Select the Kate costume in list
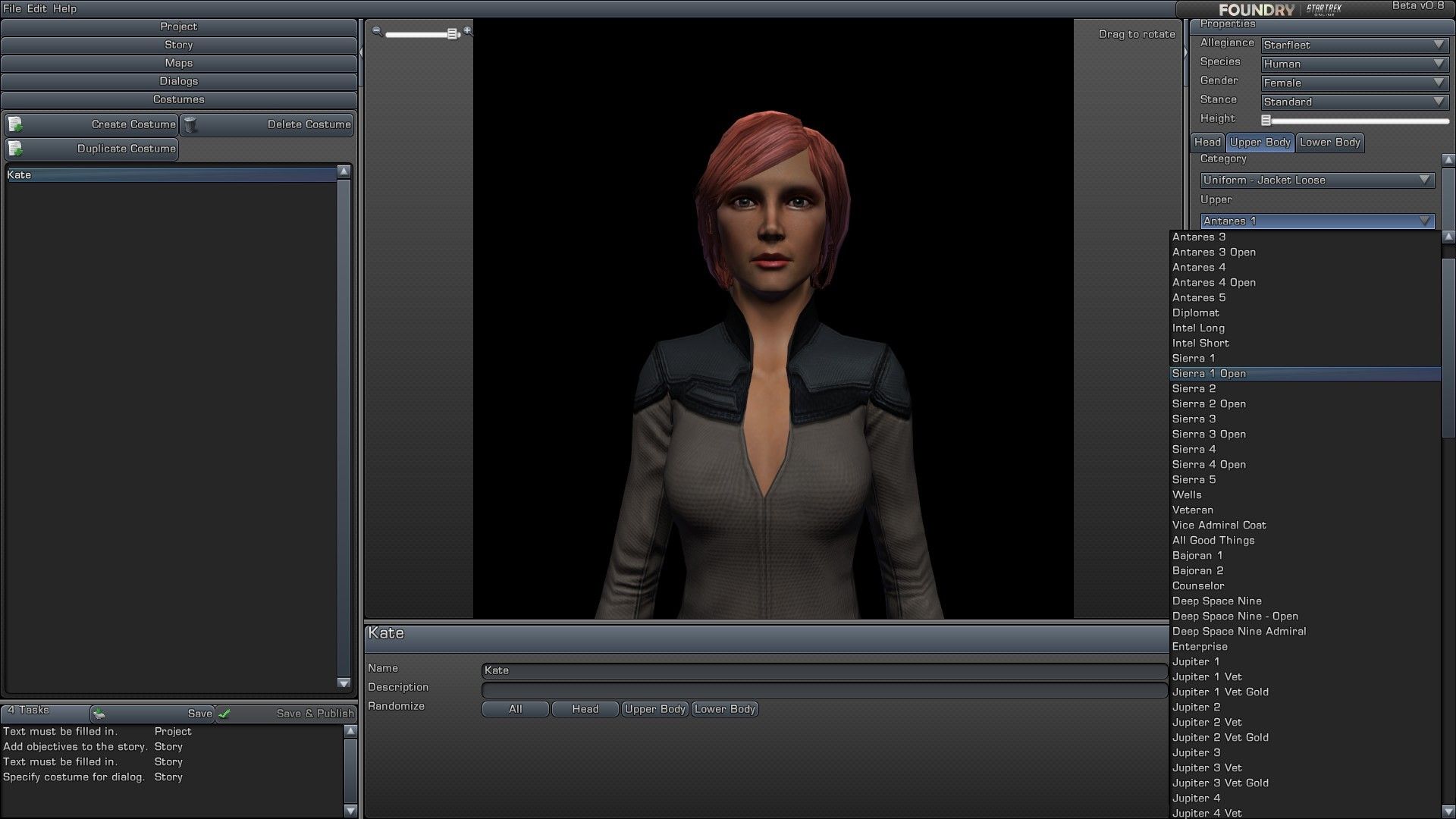This screenshot has width=1456, height=819. point(171,175)
